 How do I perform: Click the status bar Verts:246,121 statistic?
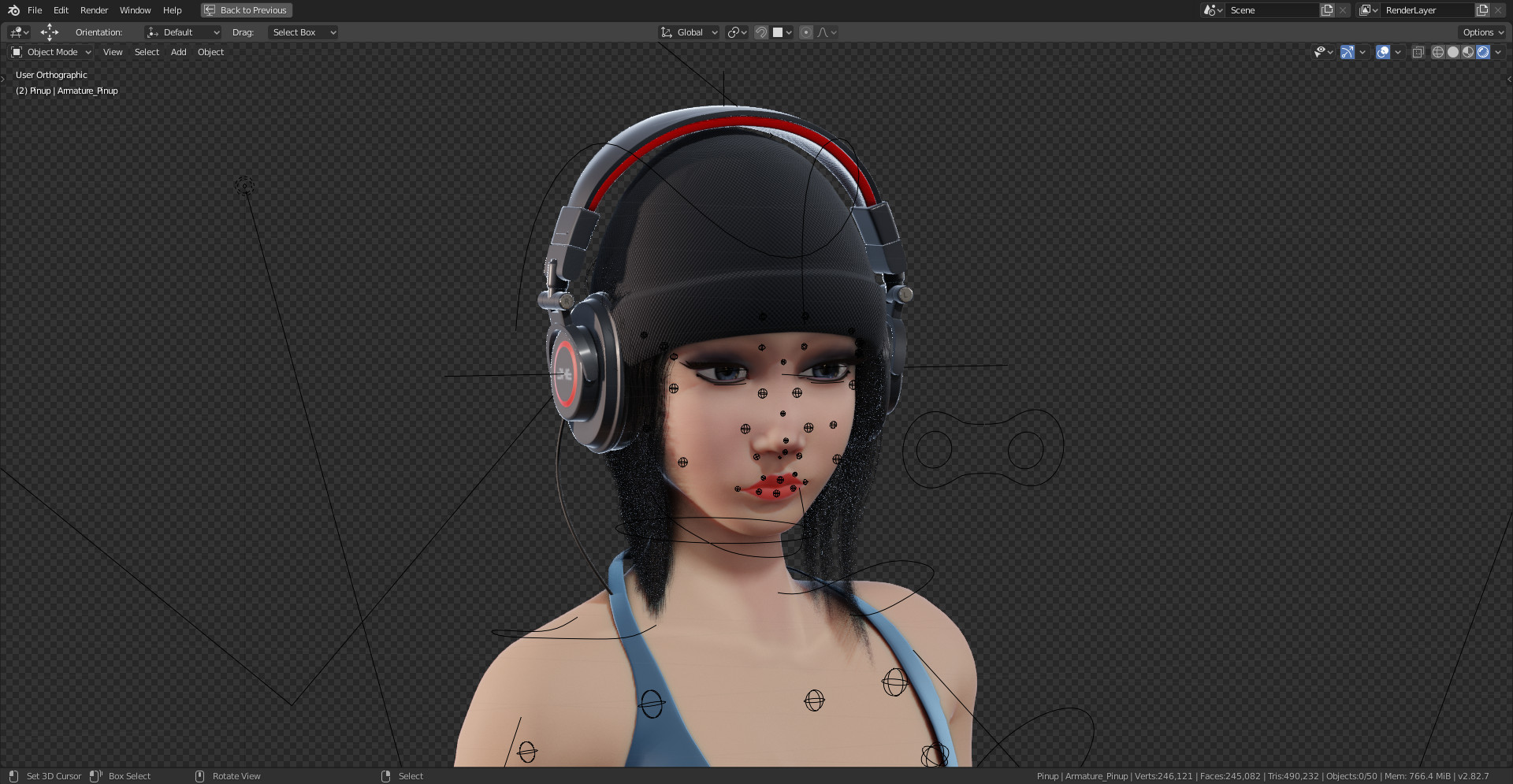coord(1164,776)
